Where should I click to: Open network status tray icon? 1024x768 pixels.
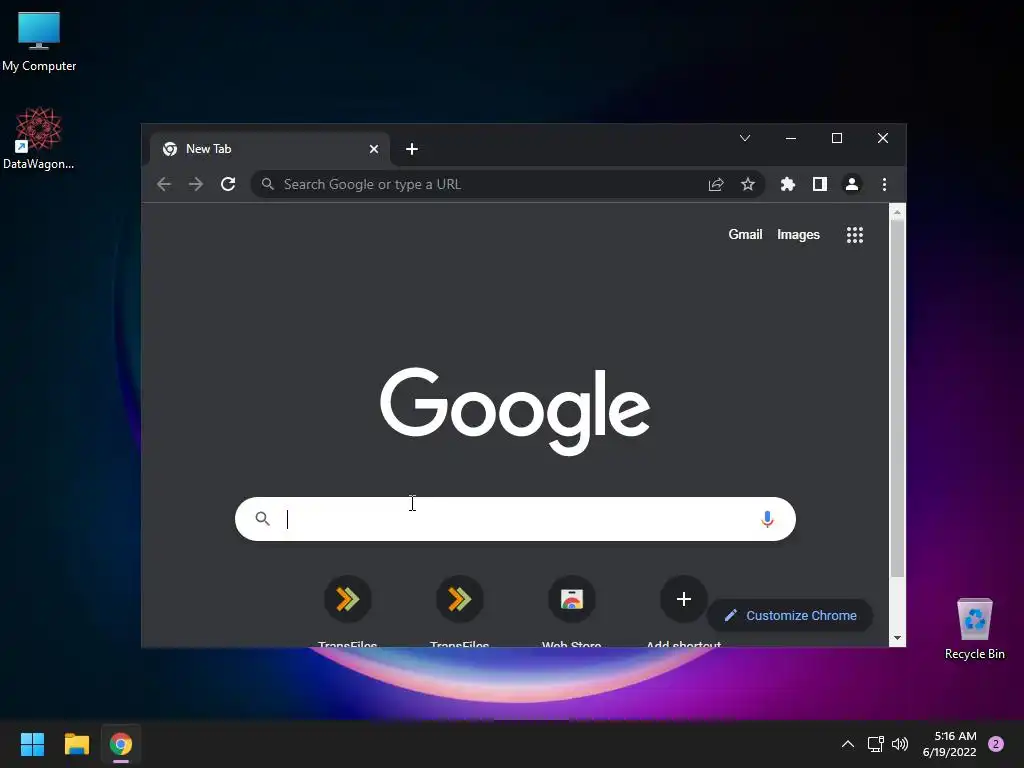coord(875,744)
